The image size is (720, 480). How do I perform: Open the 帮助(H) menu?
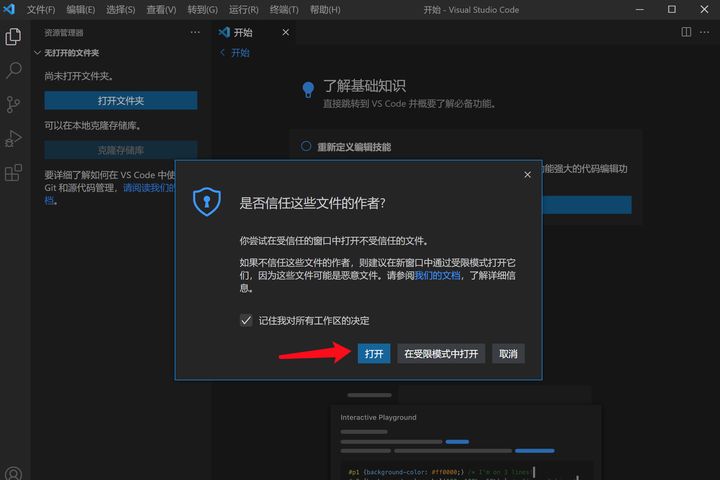(325, 10)
